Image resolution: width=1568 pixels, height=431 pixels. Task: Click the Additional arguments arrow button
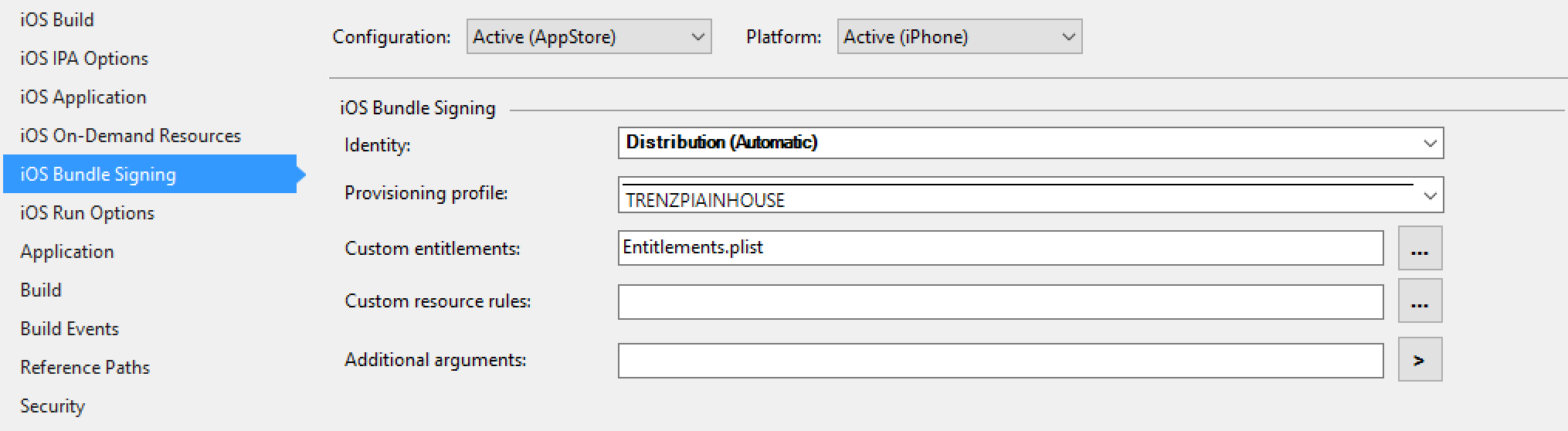tap(1420, 359)
